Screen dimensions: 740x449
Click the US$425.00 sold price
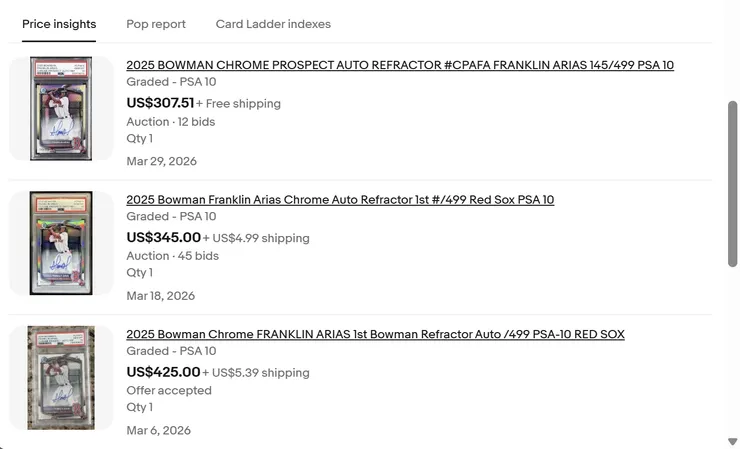tap(163, 372)
